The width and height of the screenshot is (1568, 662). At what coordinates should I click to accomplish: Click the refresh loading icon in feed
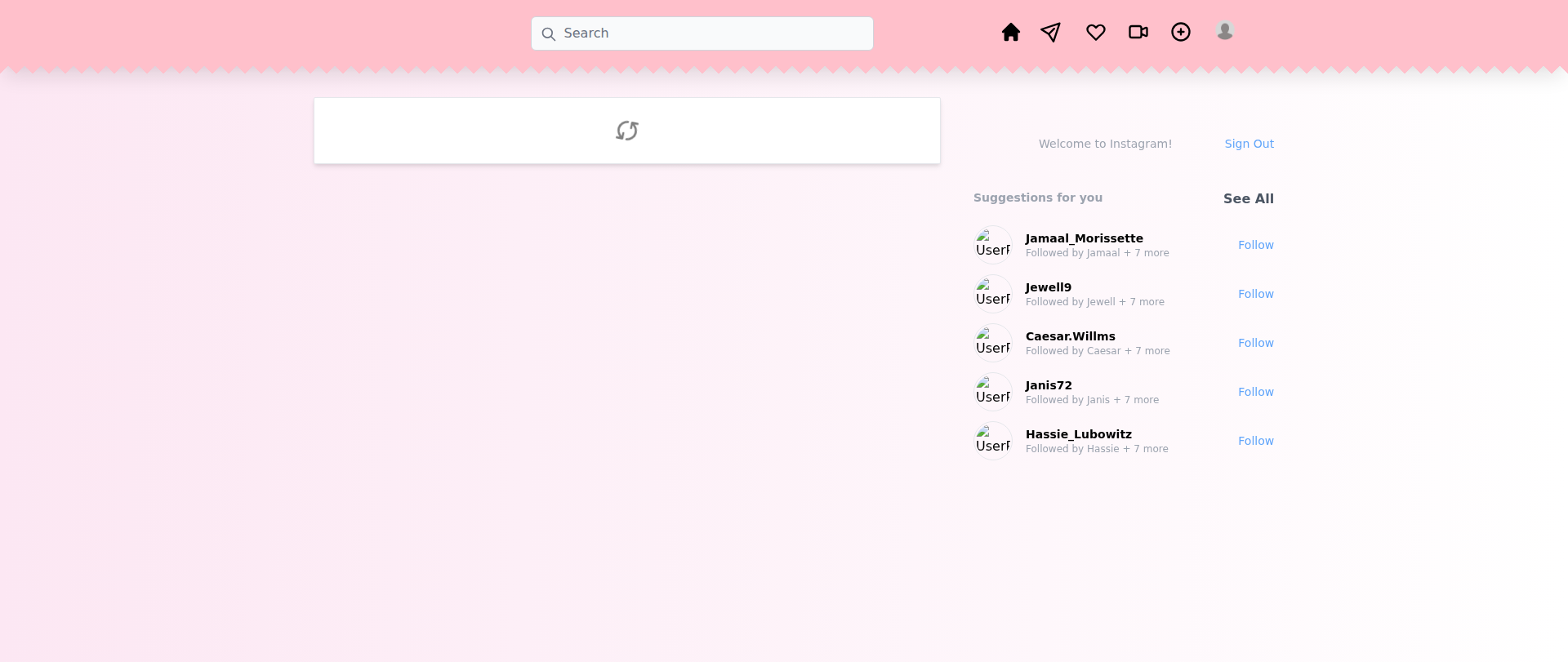pos(626,131)
